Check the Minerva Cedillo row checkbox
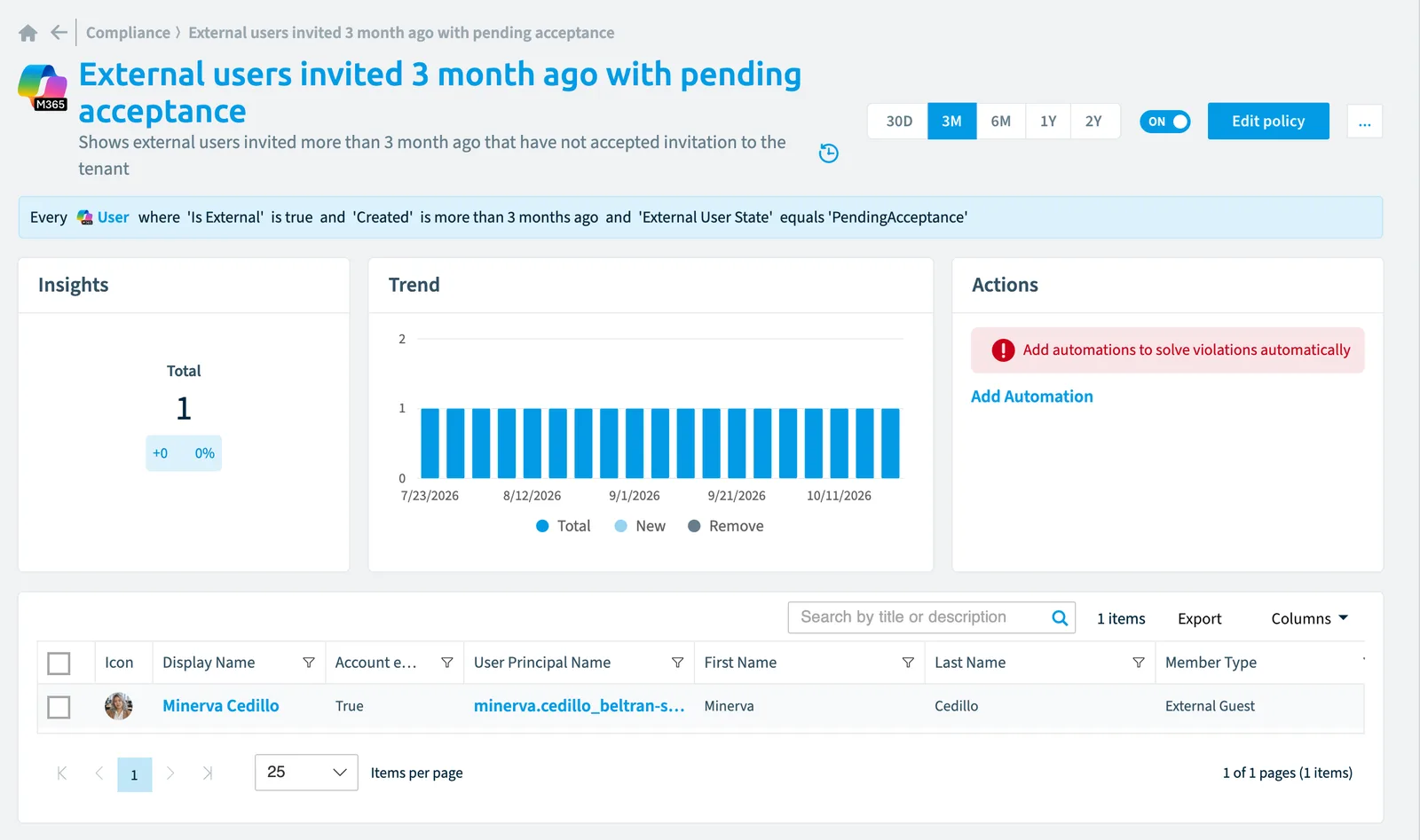The height and width of the screenshot is (840, 1420). click(x=59, y=707)
